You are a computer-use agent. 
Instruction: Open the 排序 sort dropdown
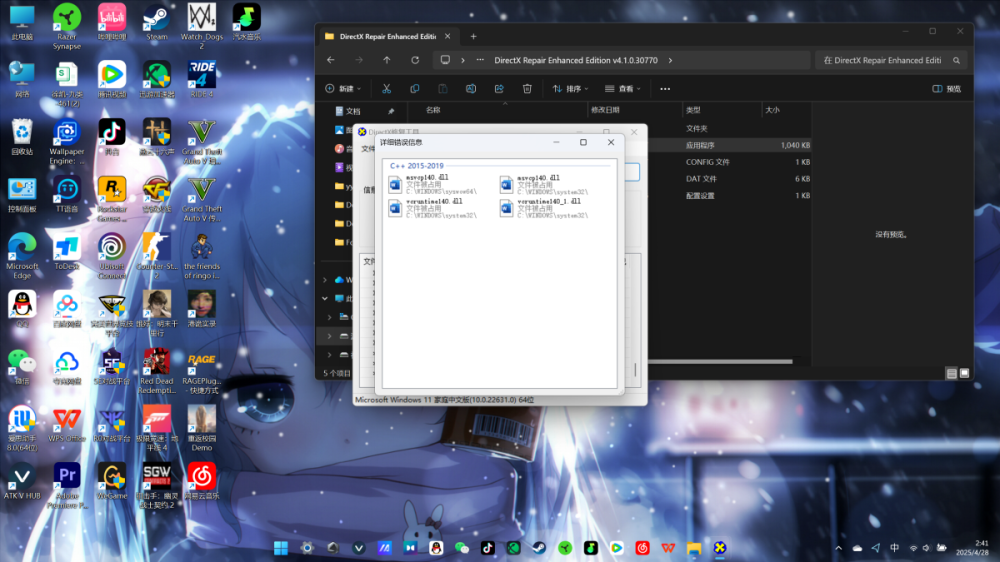coord(570,89)
